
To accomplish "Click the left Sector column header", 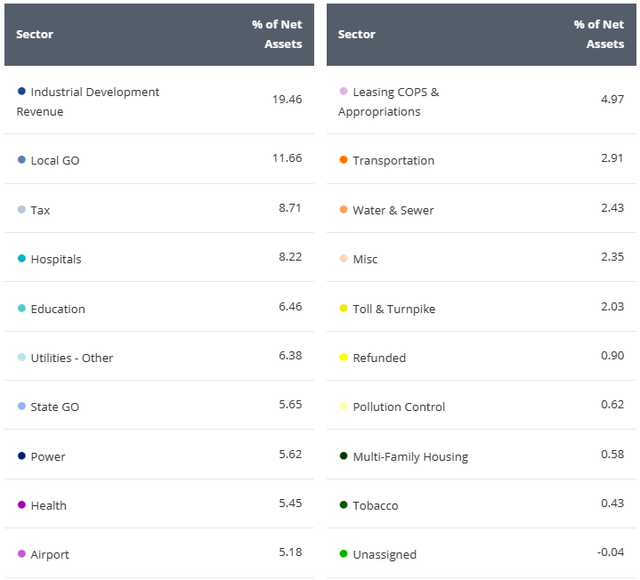I will coord(35,34).
